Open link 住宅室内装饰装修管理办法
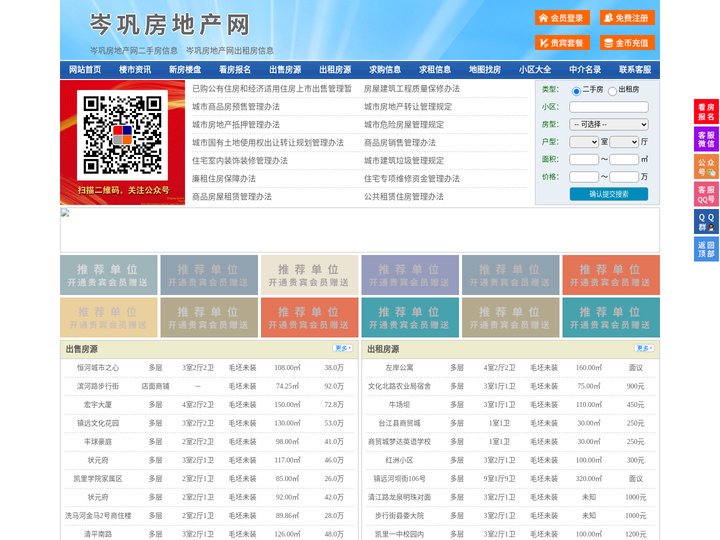The height and width of the screenshot is (540, 720). point(240,161)
